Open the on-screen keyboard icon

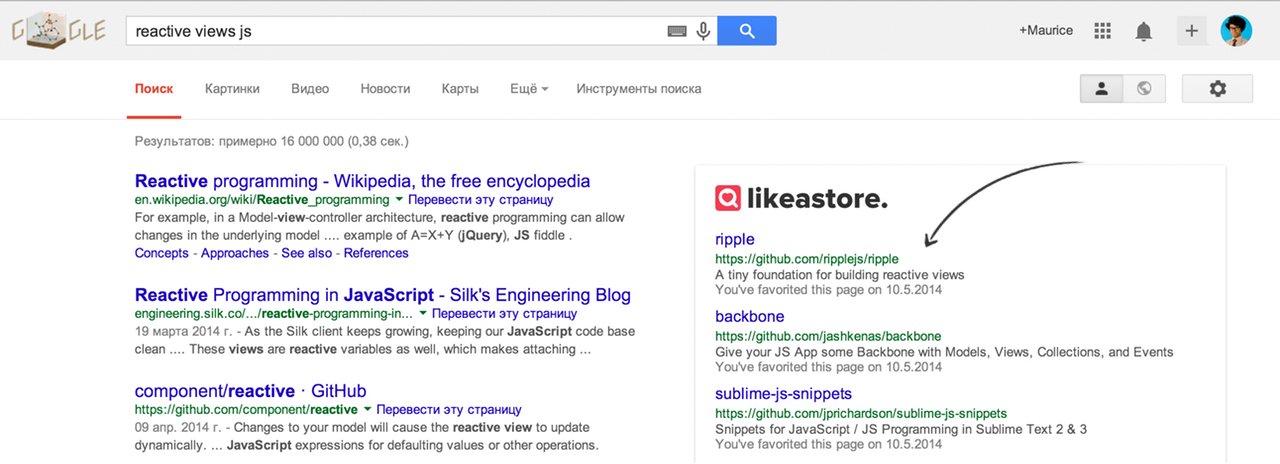pos(677,31)
